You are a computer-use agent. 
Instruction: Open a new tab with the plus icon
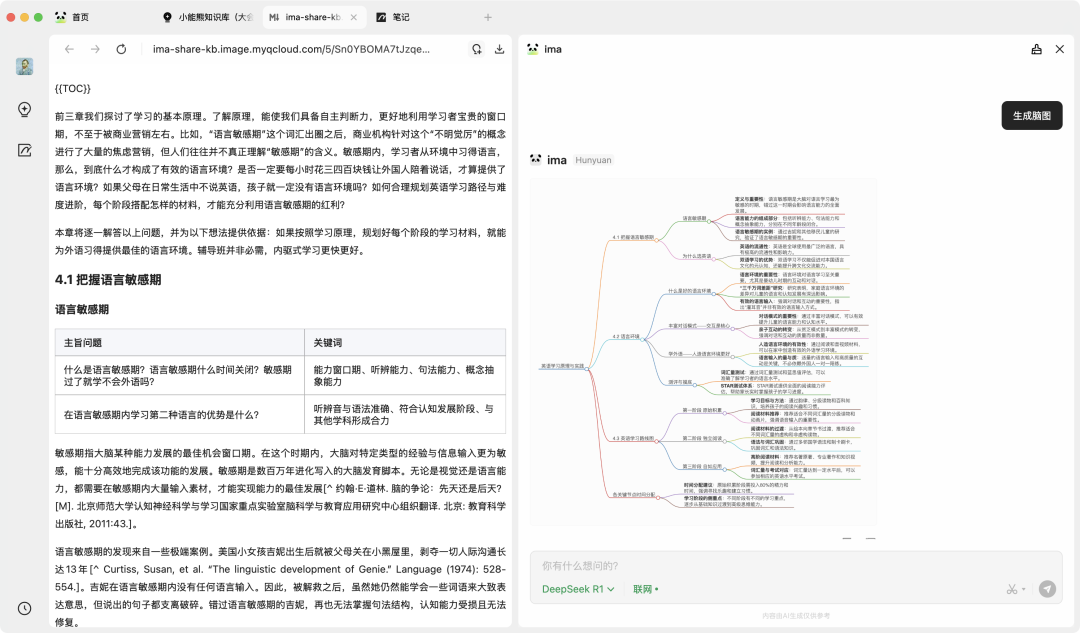[488, 17]
